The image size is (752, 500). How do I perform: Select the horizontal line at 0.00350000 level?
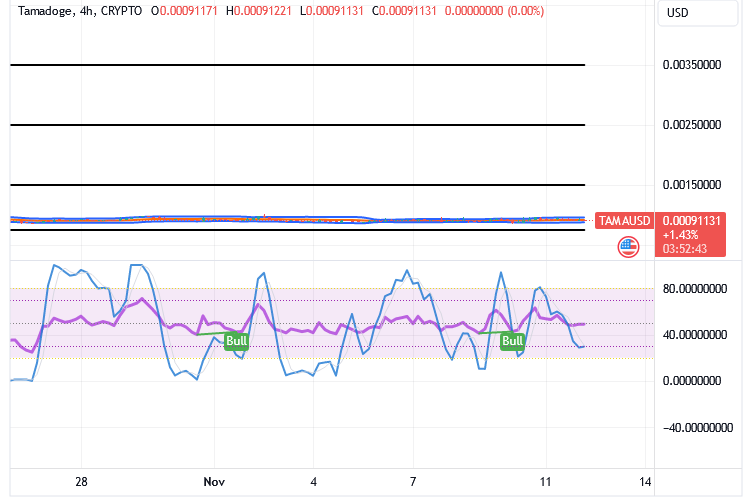pos(297,65)
